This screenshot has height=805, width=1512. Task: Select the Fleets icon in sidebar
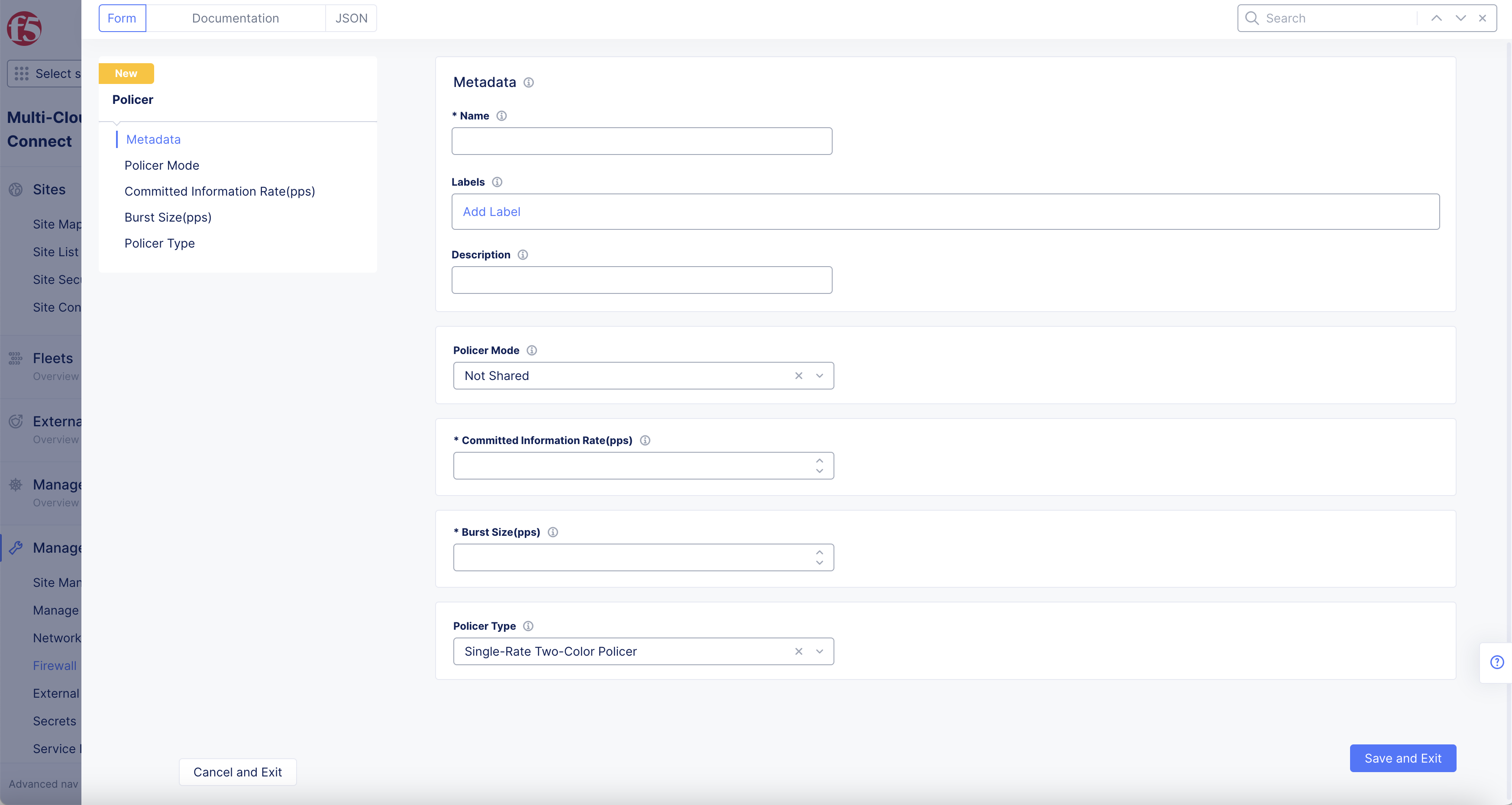pos(16,358)
